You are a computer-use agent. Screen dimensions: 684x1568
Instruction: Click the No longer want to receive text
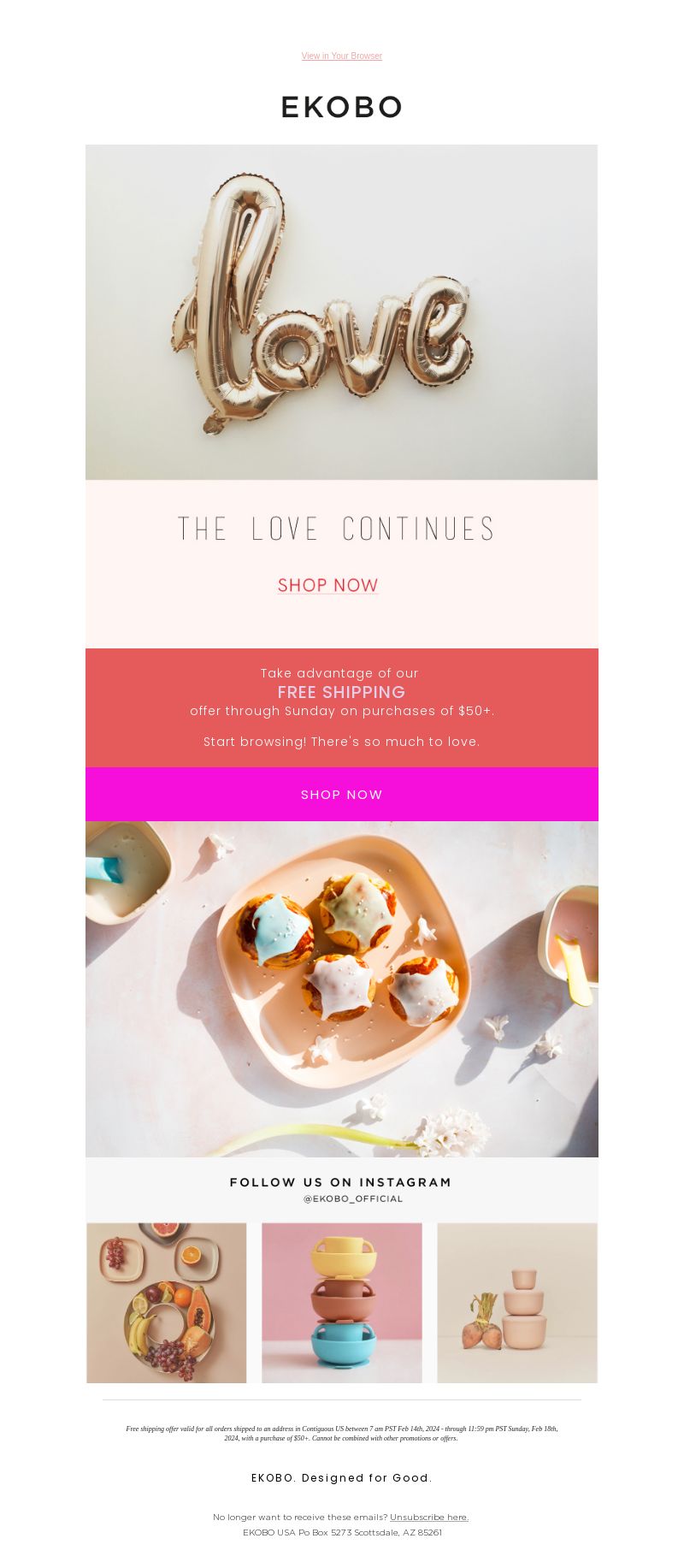(300, 1518)
